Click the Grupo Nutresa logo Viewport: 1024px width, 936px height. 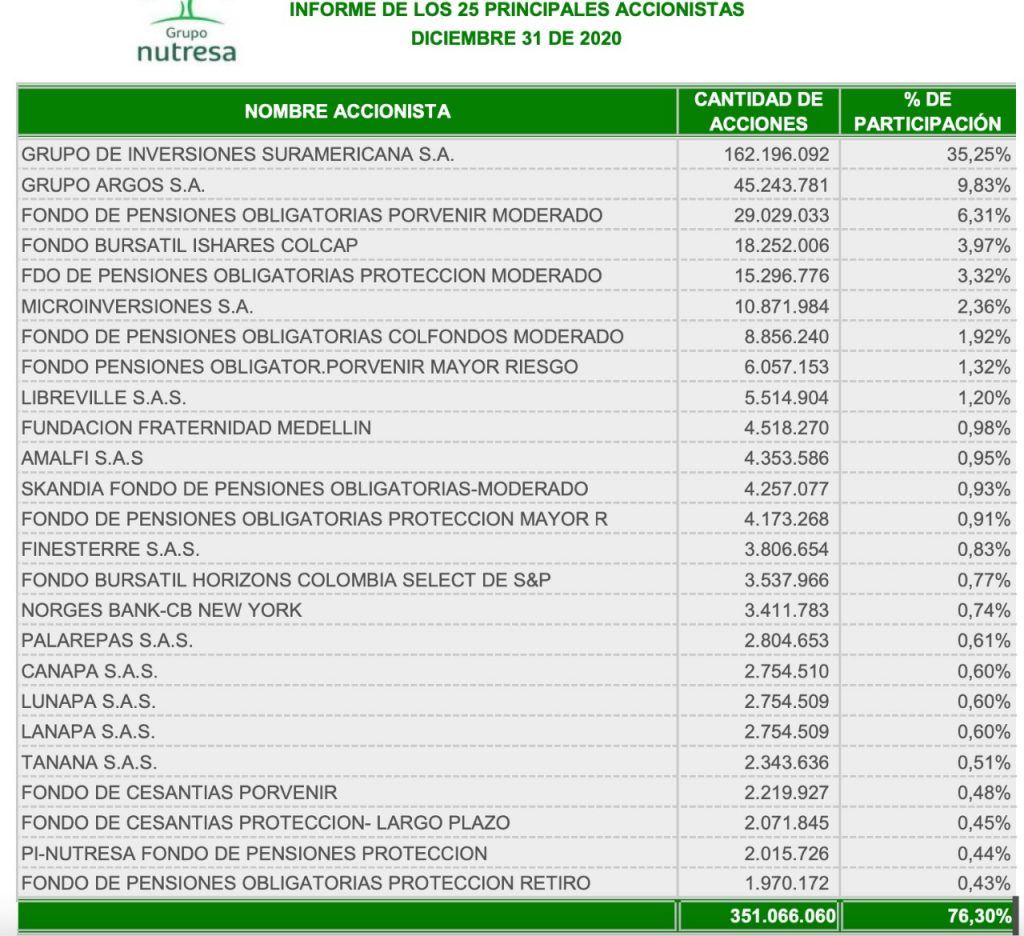187,33
